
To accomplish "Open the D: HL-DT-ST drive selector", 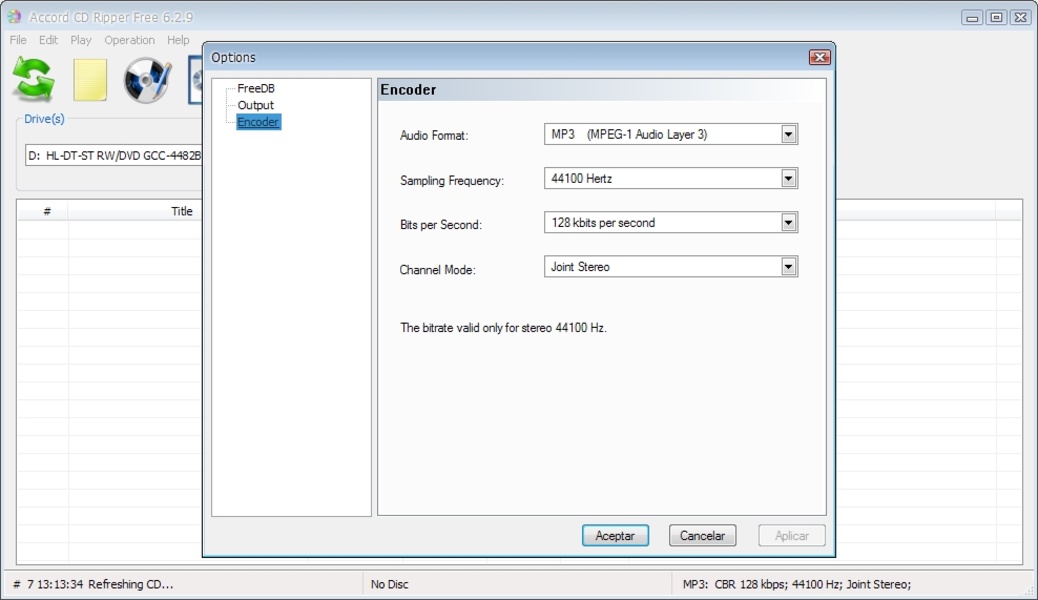I will point(114,156).
